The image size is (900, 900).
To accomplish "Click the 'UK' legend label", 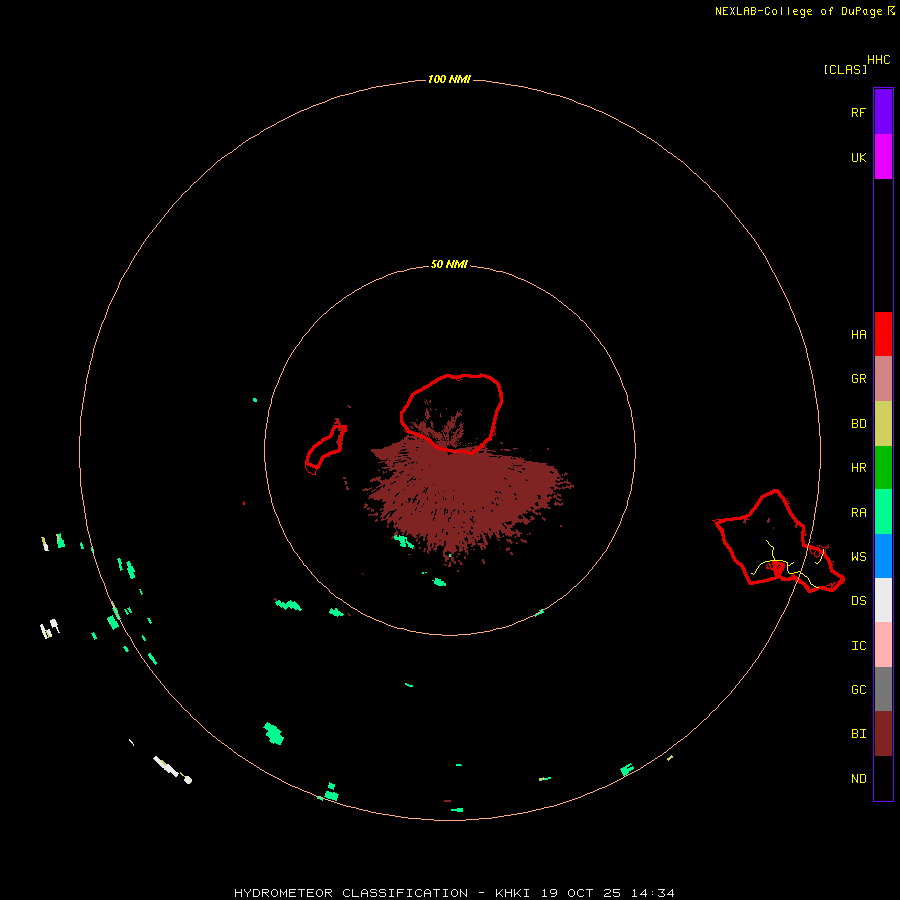I will (x=858, y=158).
